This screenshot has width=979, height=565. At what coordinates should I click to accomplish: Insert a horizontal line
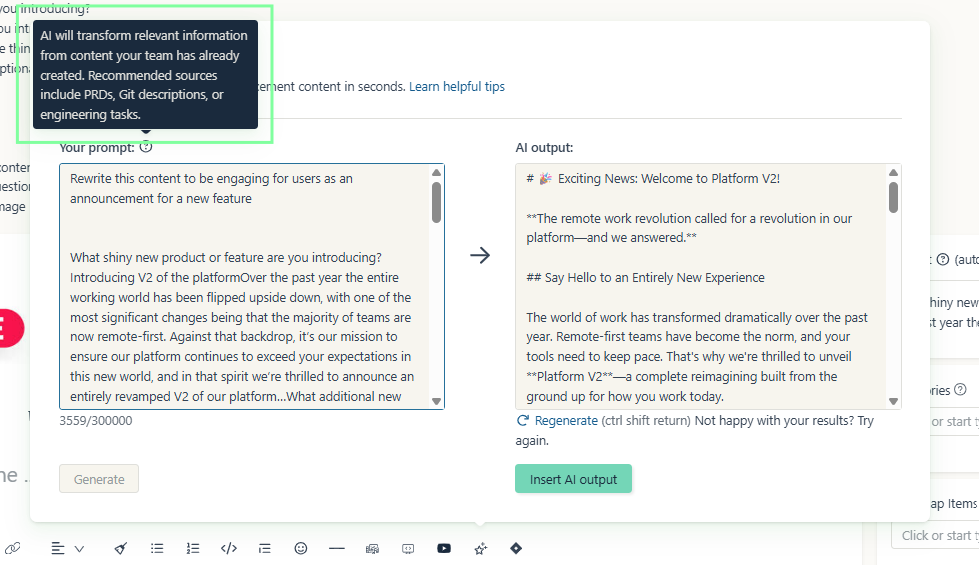pos(337,548)
